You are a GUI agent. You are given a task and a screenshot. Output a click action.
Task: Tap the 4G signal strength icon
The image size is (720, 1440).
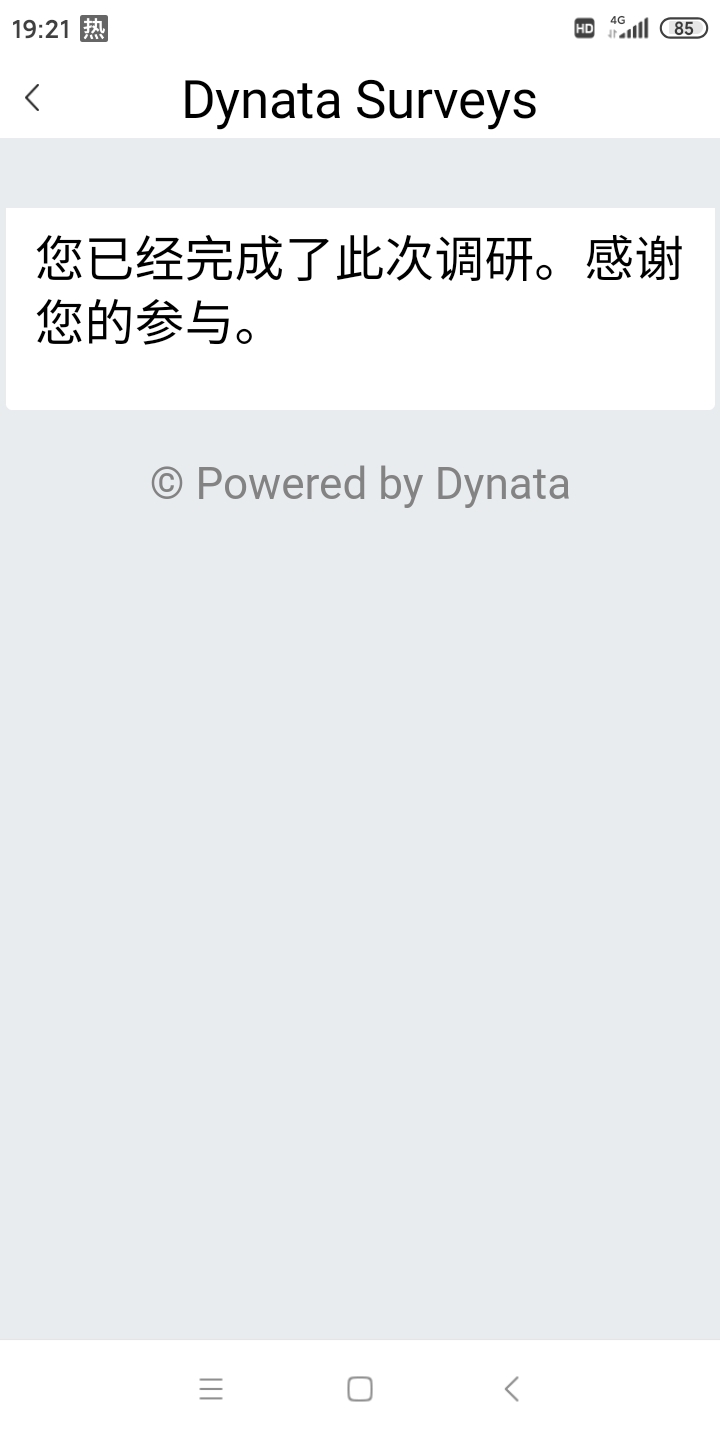coord(628,27)
